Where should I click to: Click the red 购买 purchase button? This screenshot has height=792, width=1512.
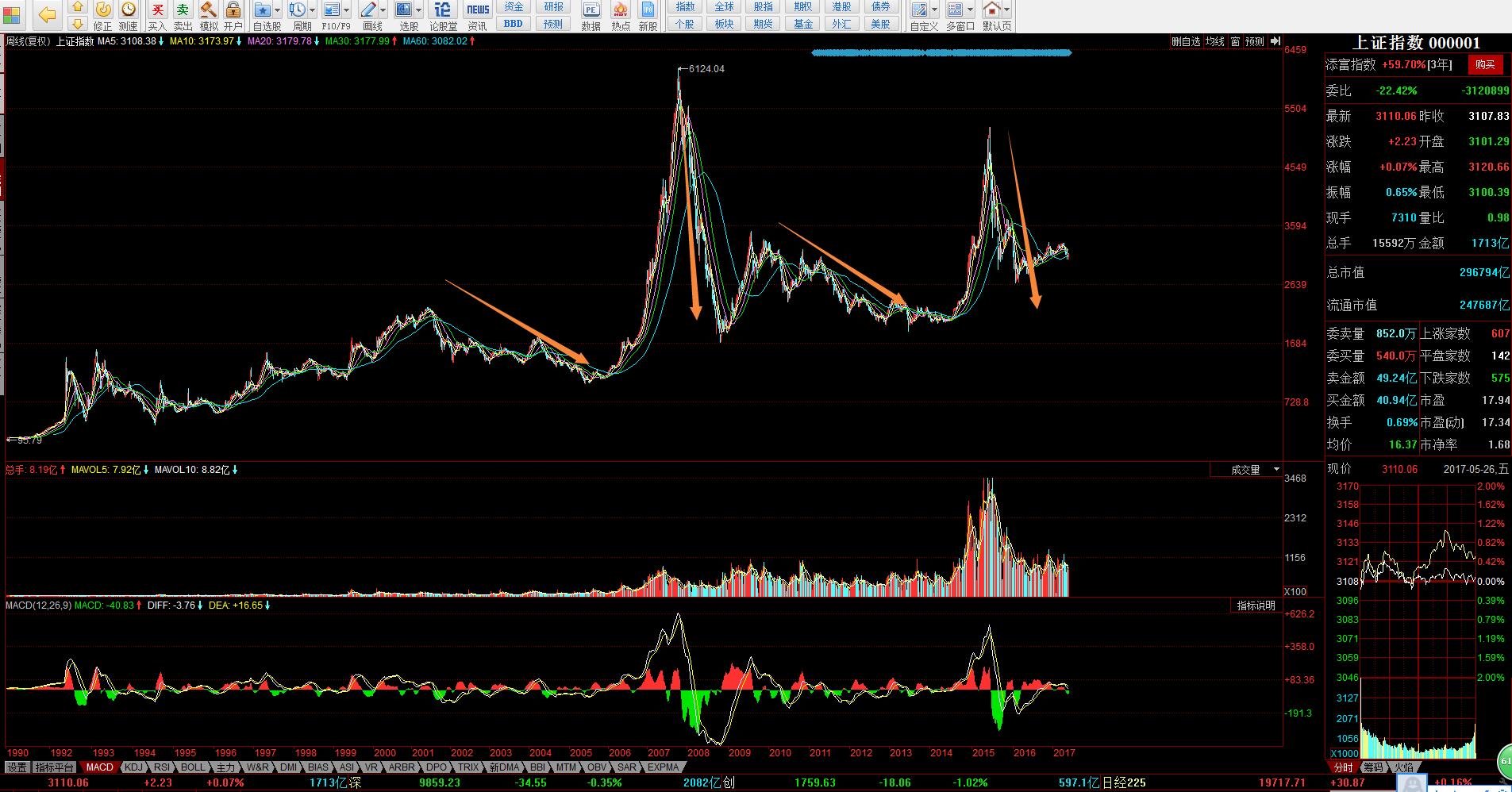[x=1484, y=65]
